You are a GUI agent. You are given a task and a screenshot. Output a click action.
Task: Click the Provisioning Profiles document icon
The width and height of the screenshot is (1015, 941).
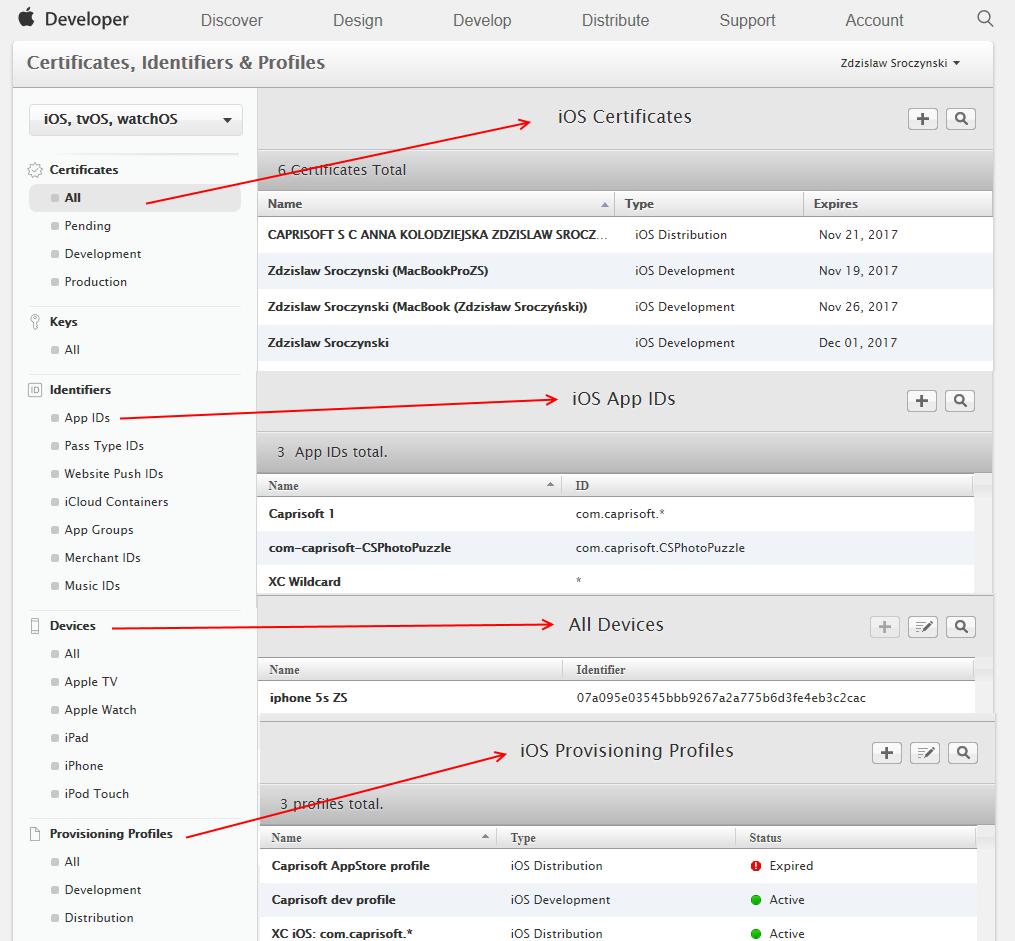click(35, 834)
